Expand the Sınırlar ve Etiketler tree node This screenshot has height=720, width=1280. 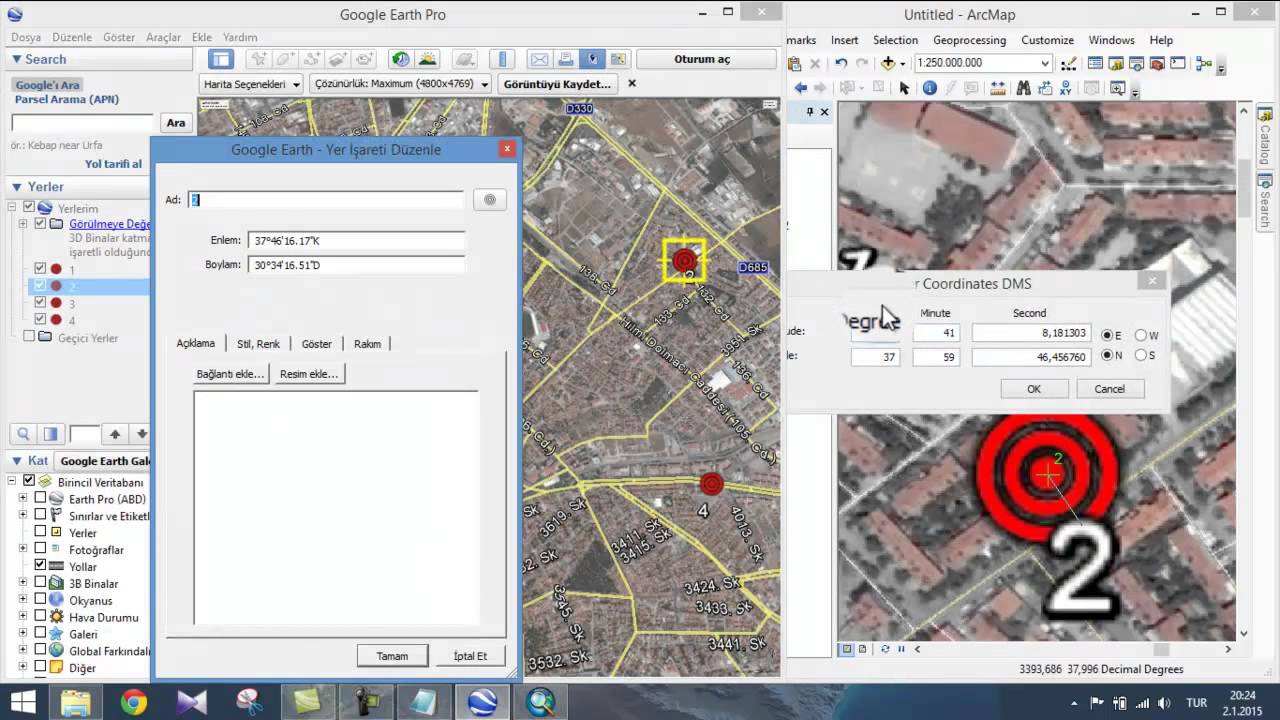23,515
